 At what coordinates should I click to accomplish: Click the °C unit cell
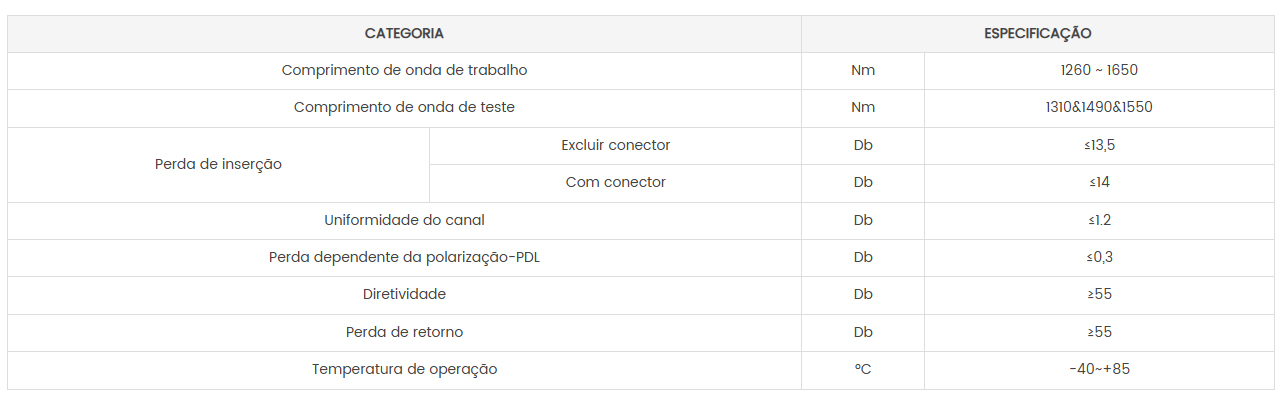[x=863, y=370]
